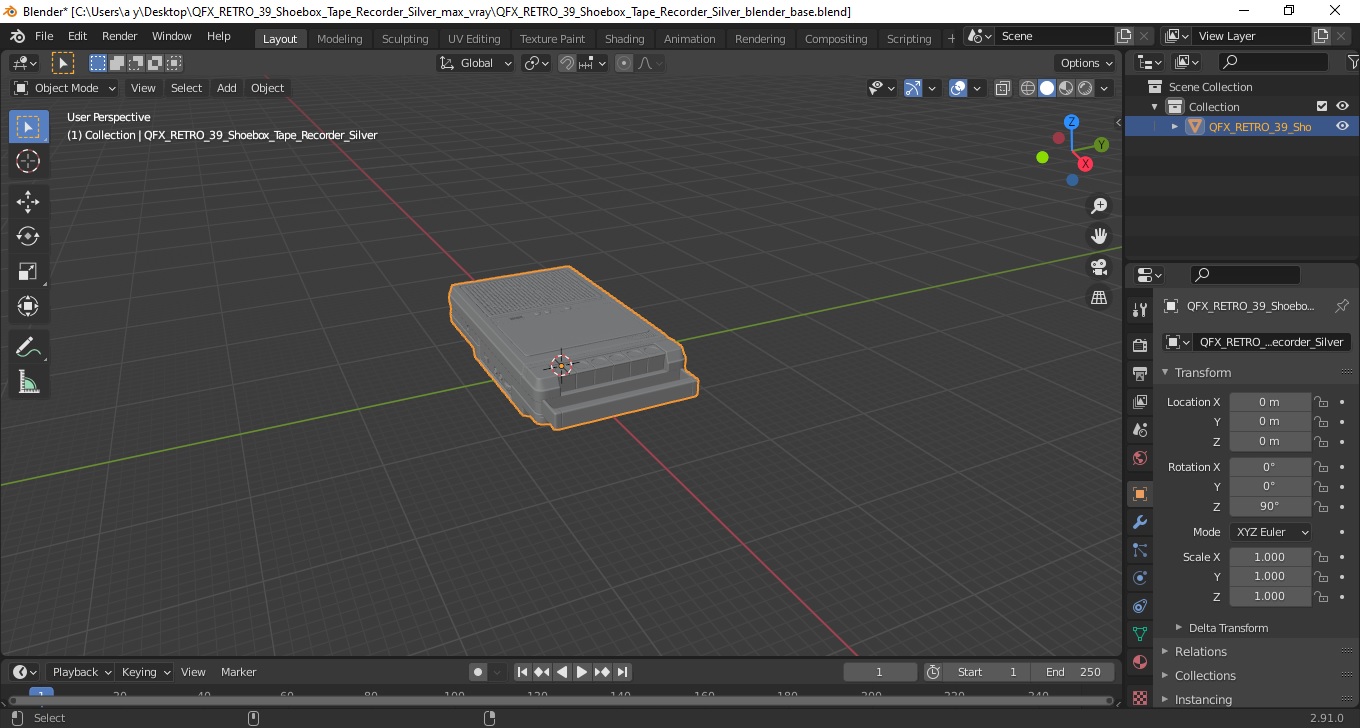Image resolution: width=1360 pixels, height=728 pixels.
Task: Activate the Scale tool
Action: click(28, 271)
